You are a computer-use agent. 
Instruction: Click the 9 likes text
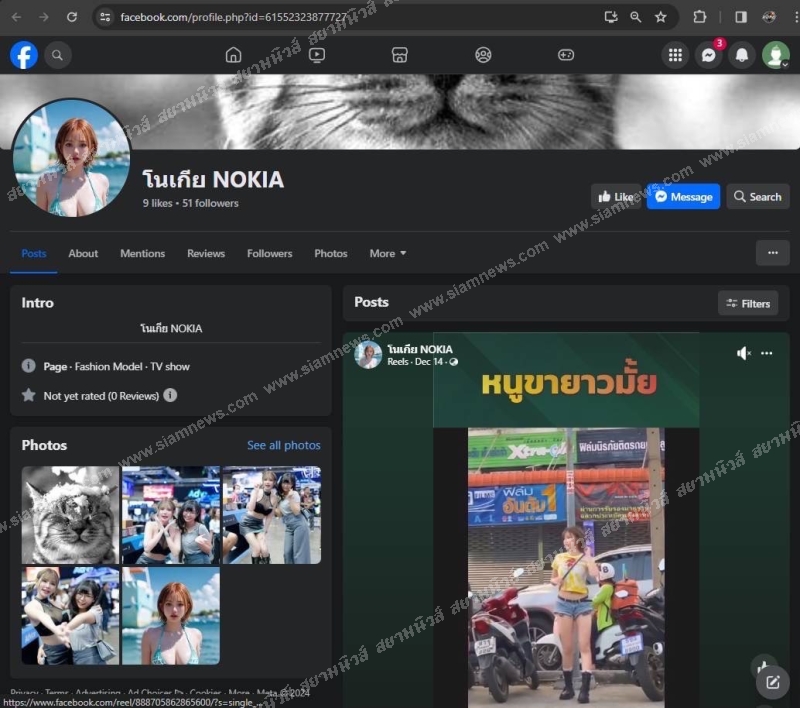158,203
